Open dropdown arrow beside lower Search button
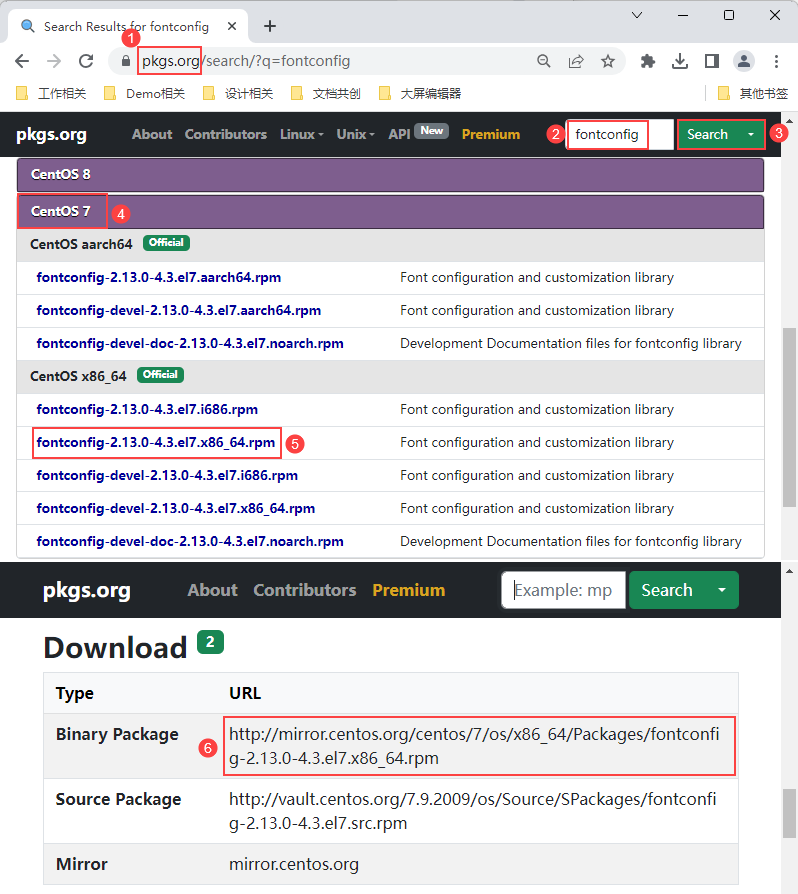The width and height of the screenshot is (798, 894). pyautogui.click(x=722, y=591)
